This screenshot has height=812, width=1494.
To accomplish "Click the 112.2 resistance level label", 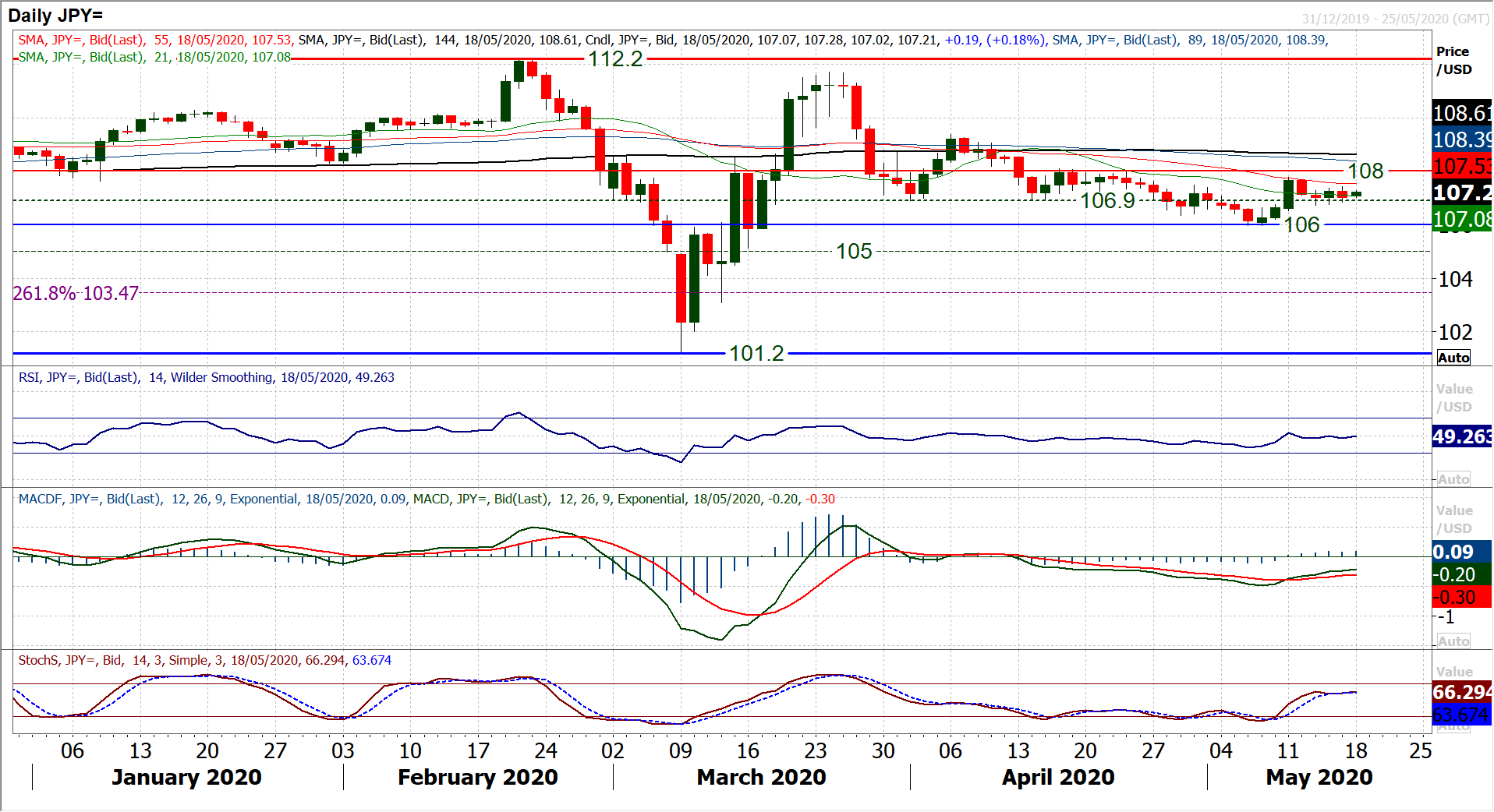I will point(615,59).
